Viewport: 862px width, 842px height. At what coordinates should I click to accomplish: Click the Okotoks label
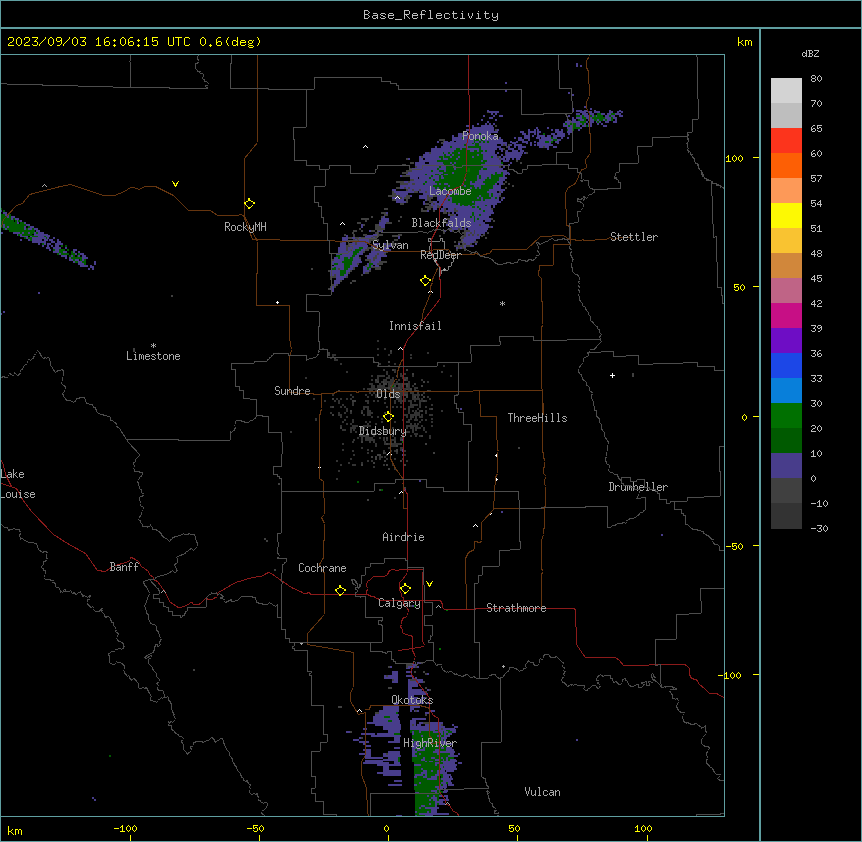click(412, 700)
